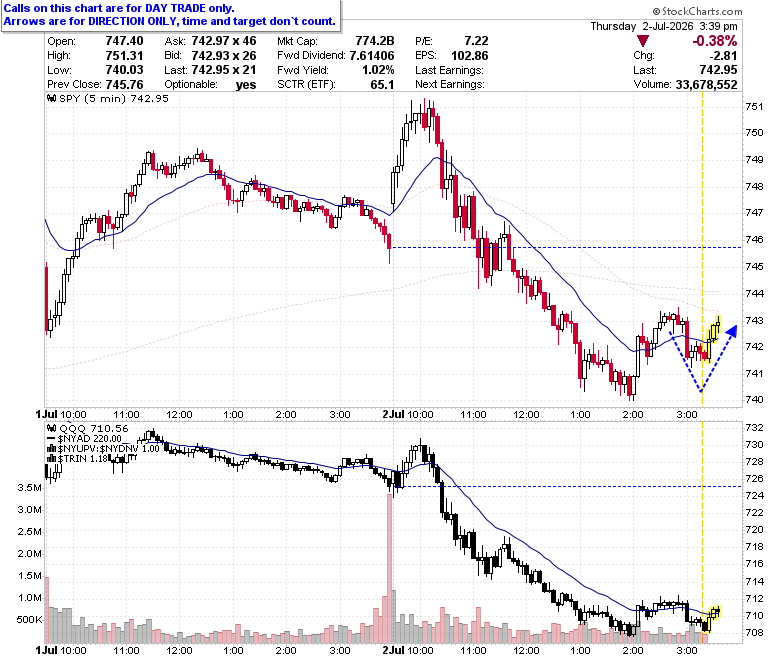Click the bar icon beside $NYUPV:$NYDNV
Viewport: 780px width, 659px height.
[52, 449]
